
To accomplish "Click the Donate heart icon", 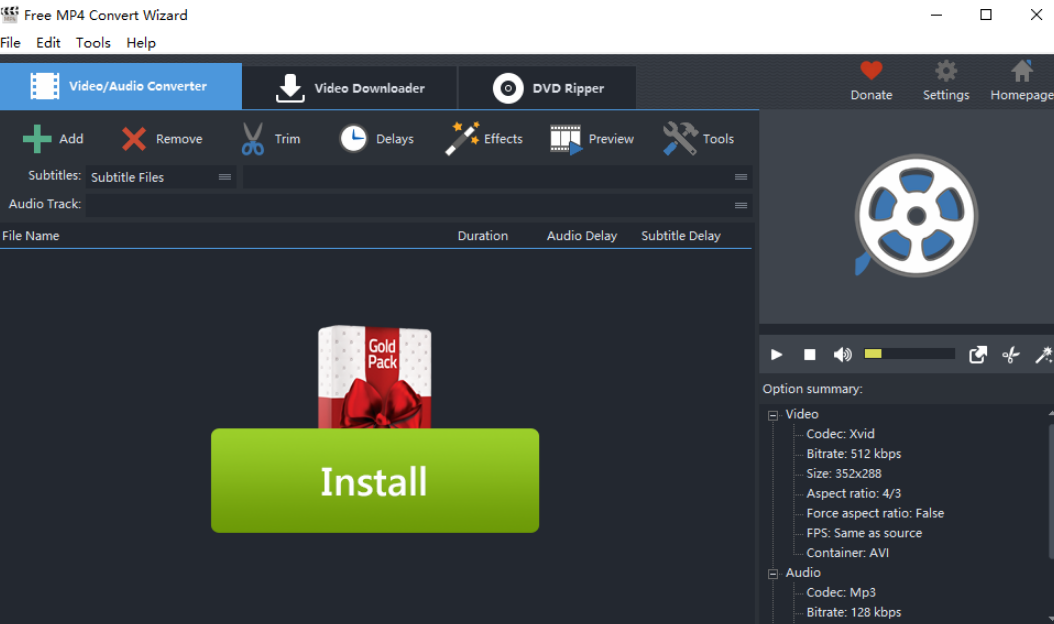I will pyautogui.click(x=871, y=71).
